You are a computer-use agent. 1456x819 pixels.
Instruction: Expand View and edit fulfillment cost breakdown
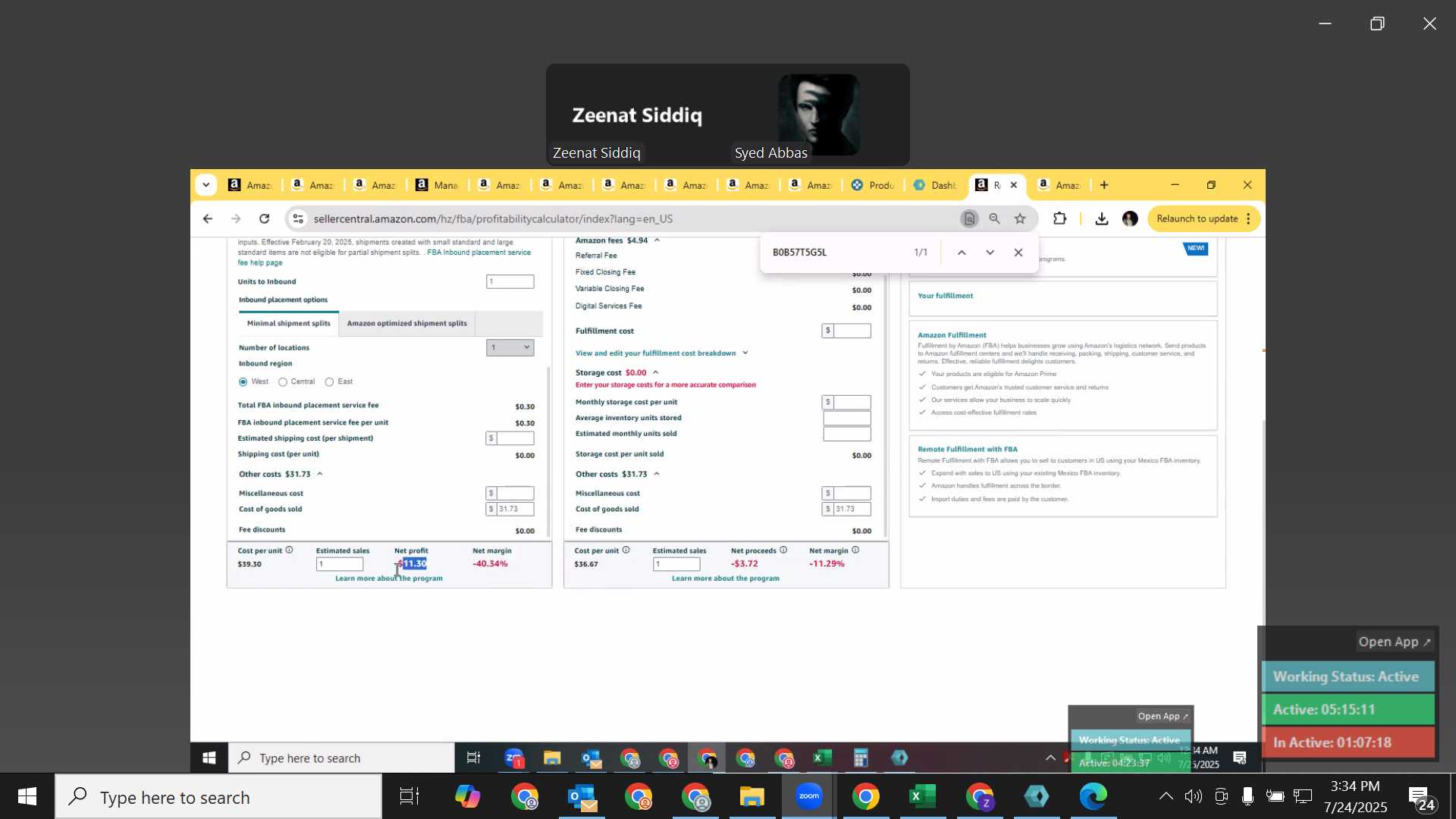(661, 353)
